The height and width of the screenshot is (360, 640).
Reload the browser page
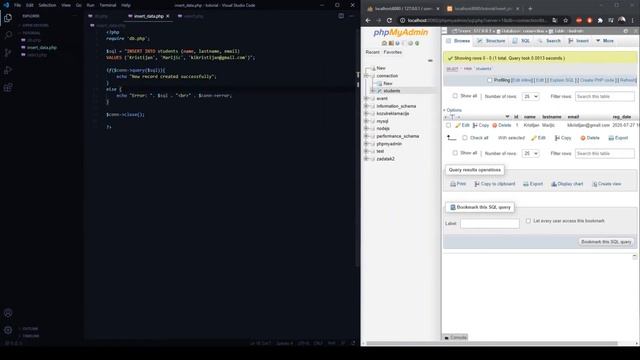(389, 20)
